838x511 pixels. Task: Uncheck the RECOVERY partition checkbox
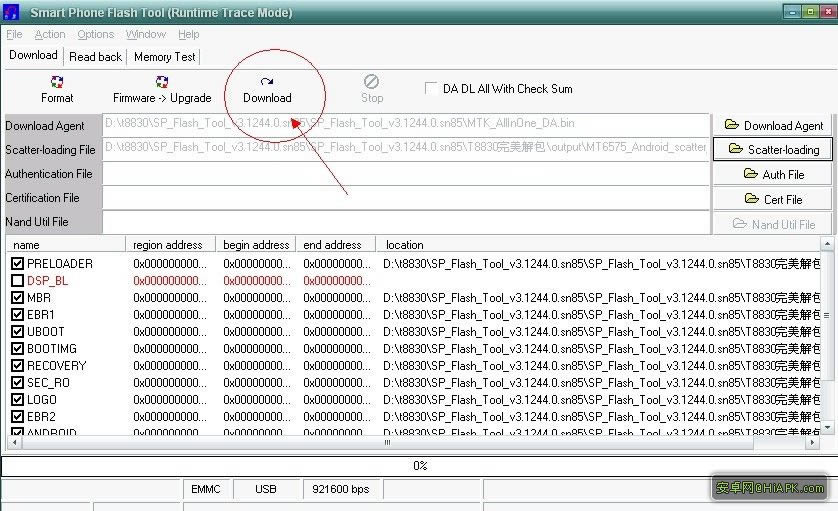point(18,366)
